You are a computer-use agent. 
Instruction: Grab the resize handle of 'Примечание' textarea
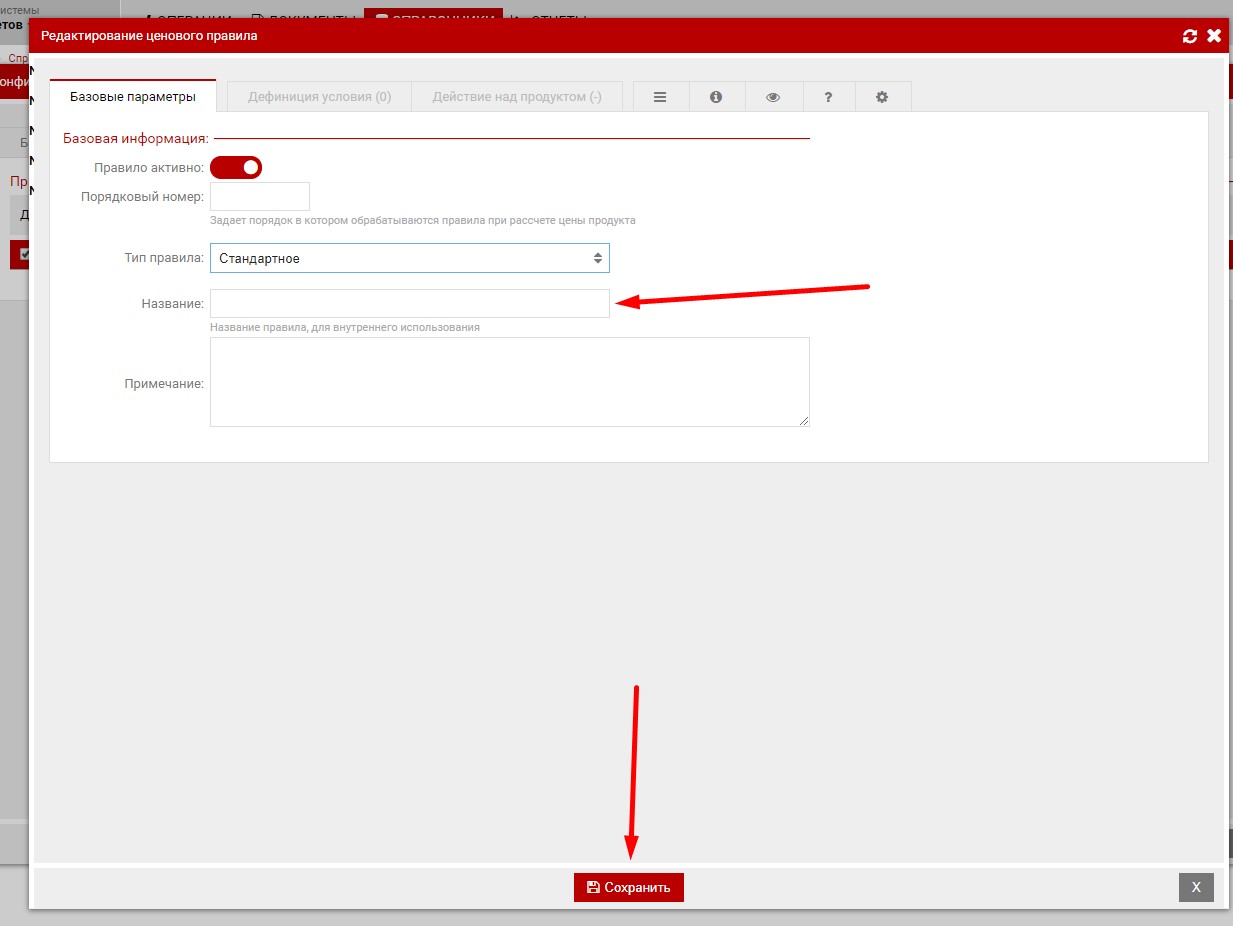[x=803, y=421]
